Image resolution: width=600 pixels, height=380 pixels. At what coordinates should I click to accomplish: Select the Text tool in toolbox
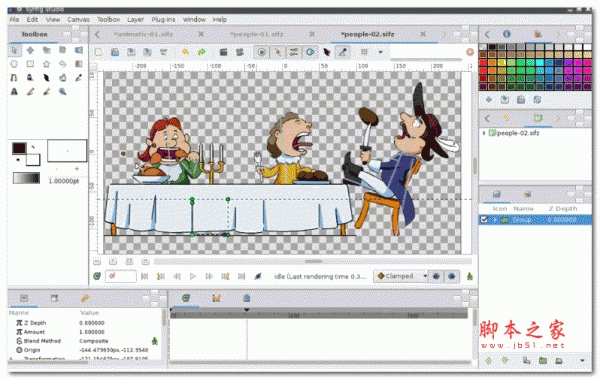[14, 91]
